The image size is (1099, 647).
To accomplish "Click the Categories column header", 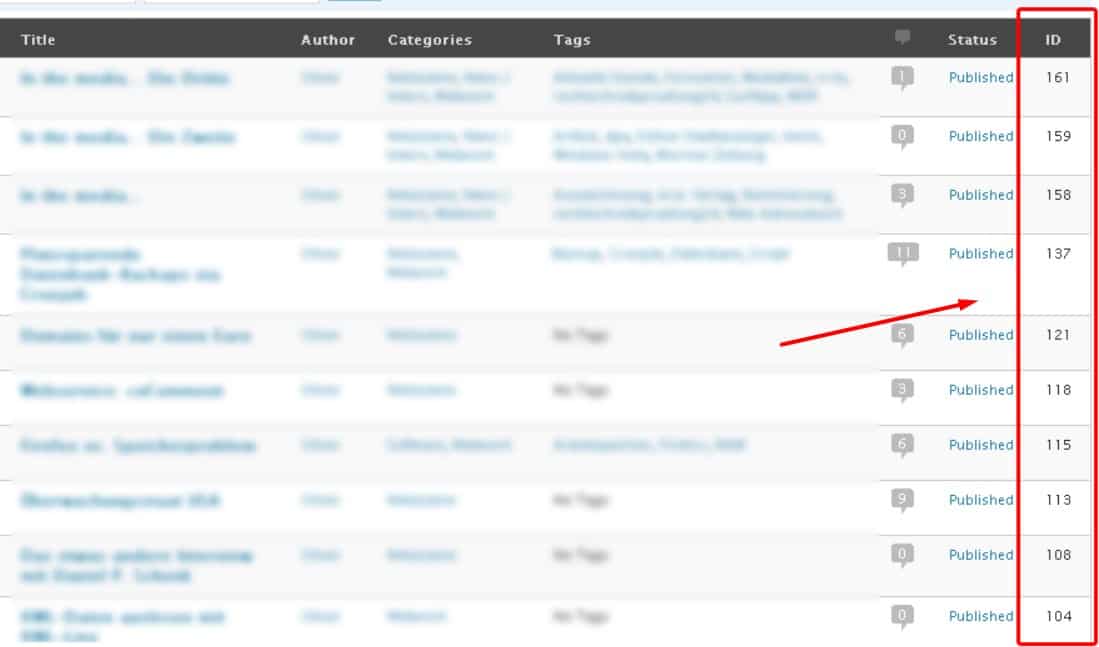I will (x=430, y=40).
